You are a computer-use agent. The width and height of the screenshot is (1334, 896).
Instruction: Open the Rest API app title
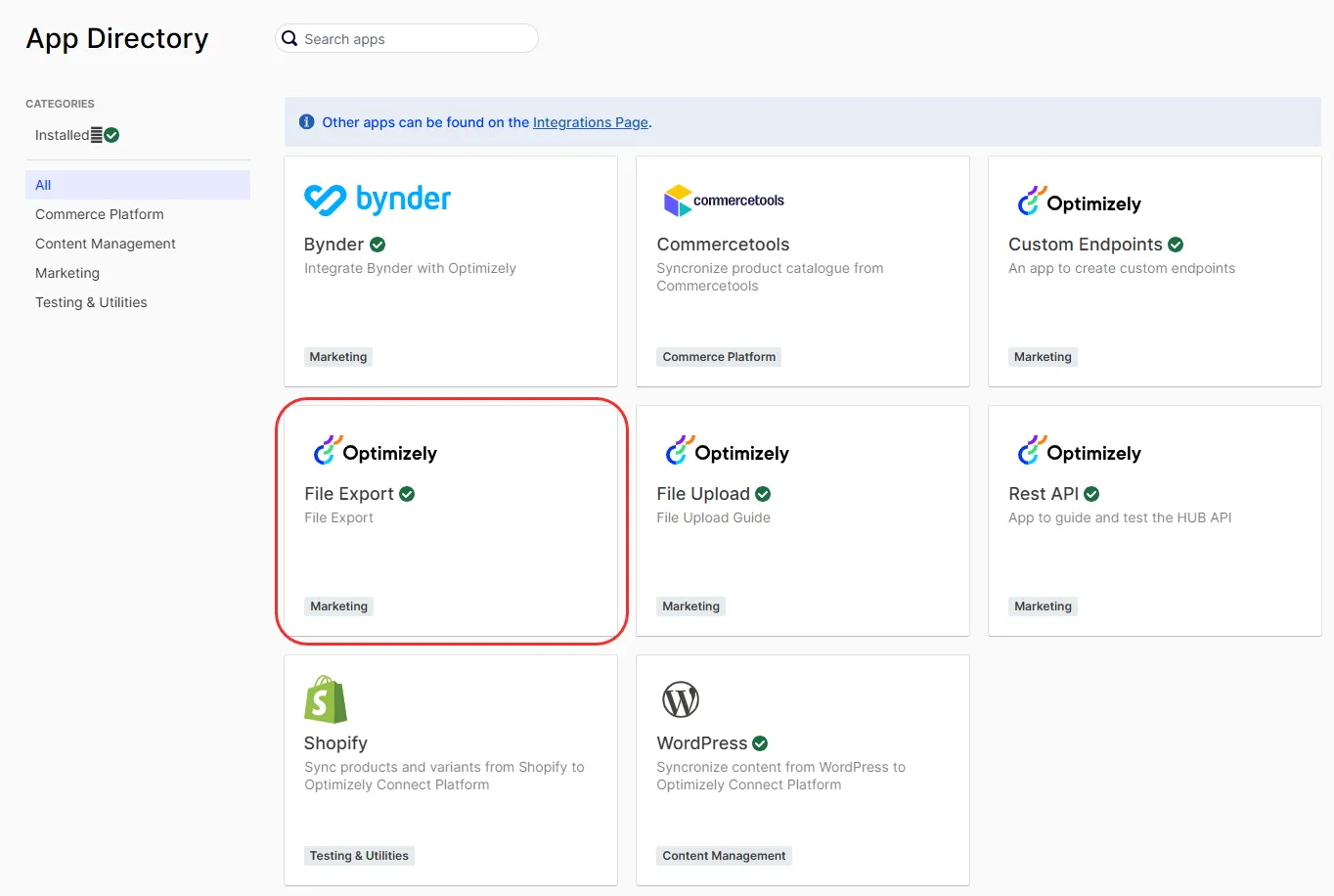[1044, 494]
